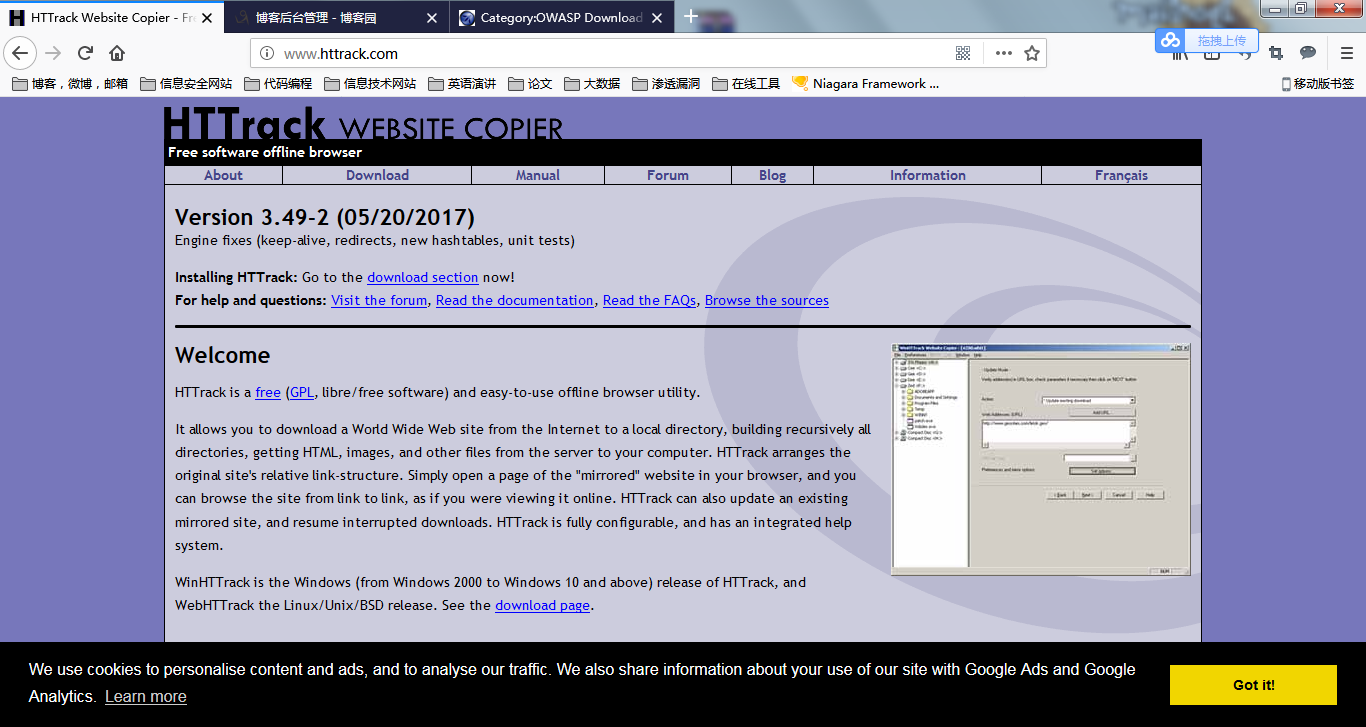Follow the 'free' link in Welcome text
Image resolution: width=1366 pixels, height=727 pixels.
tap(268, 392)
